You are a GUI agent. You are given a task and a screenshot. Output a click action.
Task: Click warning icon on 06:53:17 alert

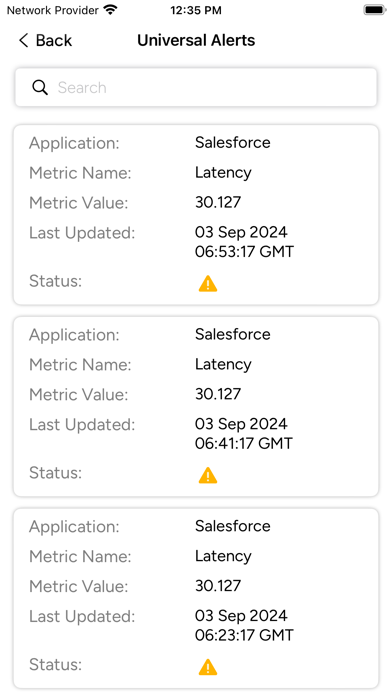point(208,284)
